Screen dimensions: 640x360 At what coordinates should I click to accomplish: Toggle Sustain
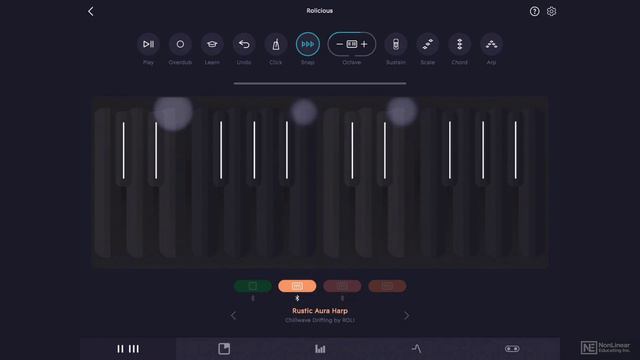tap(396, 44)
